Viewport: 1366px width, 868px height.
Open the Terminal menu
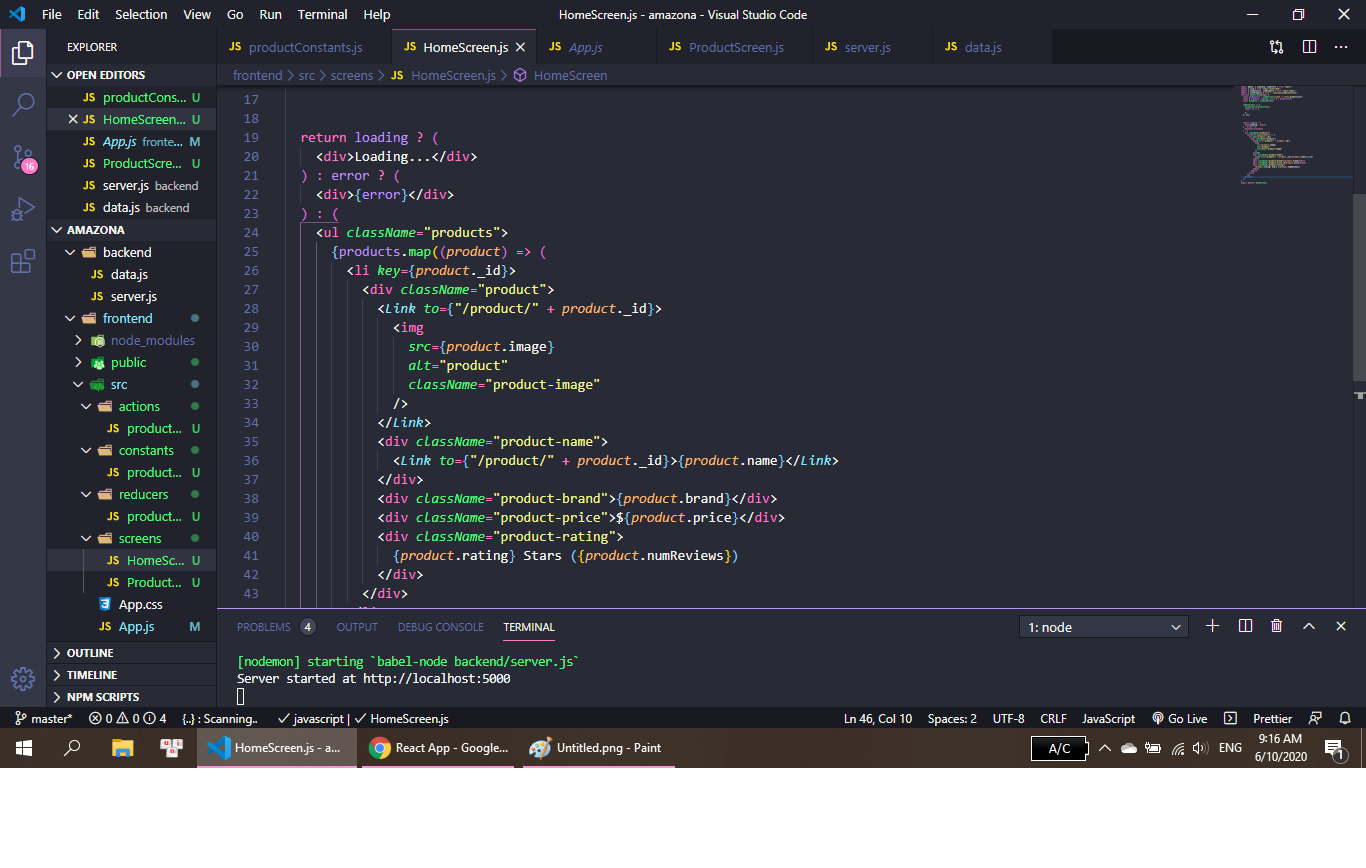pos(323,14)
